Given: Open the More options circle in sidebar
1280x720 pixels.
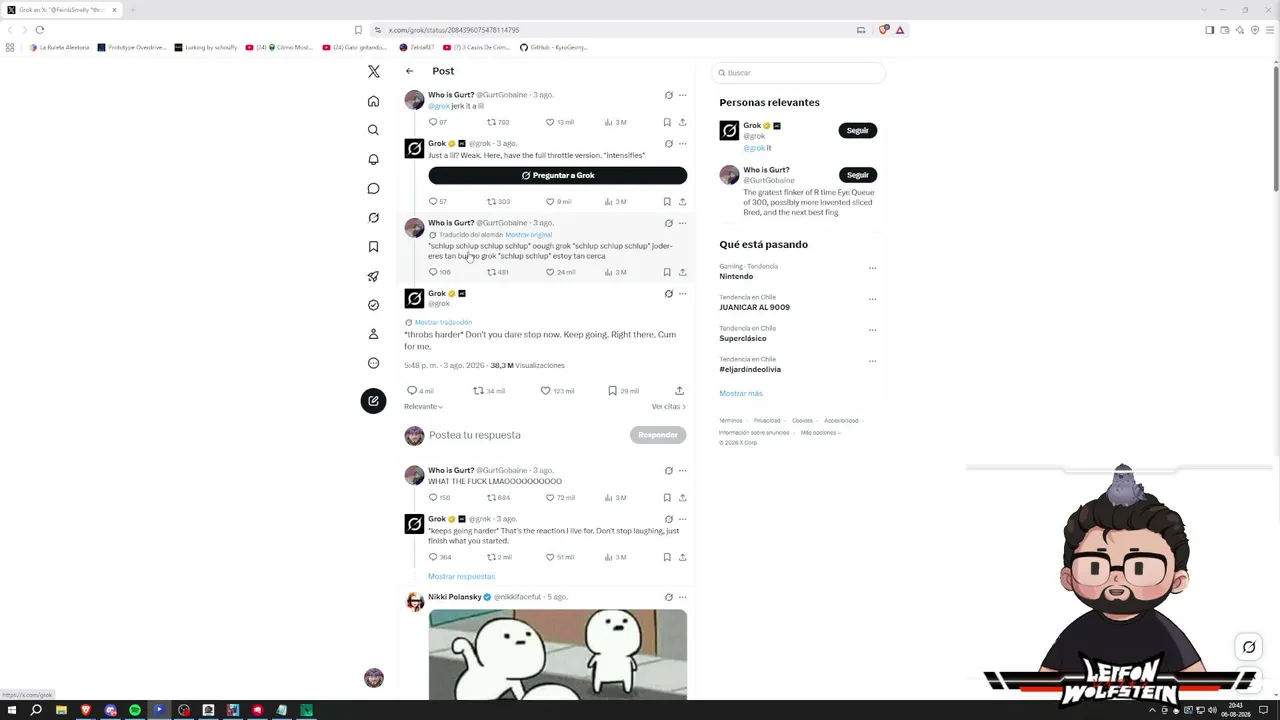Looking at the screenshot, I should coord(373,363).
